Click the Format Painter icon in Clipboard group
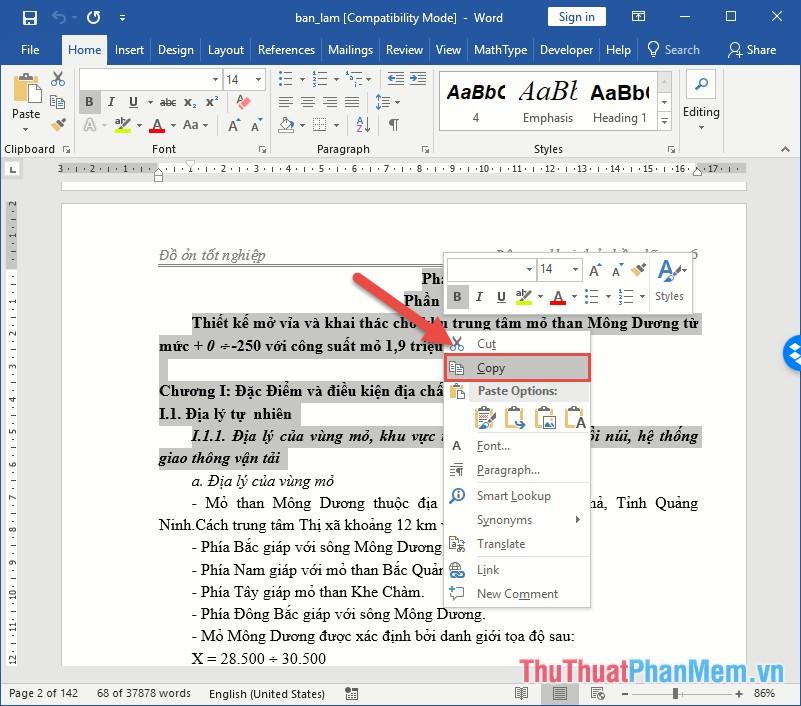The width and height of the screenshot is (801, 706). 58,124
